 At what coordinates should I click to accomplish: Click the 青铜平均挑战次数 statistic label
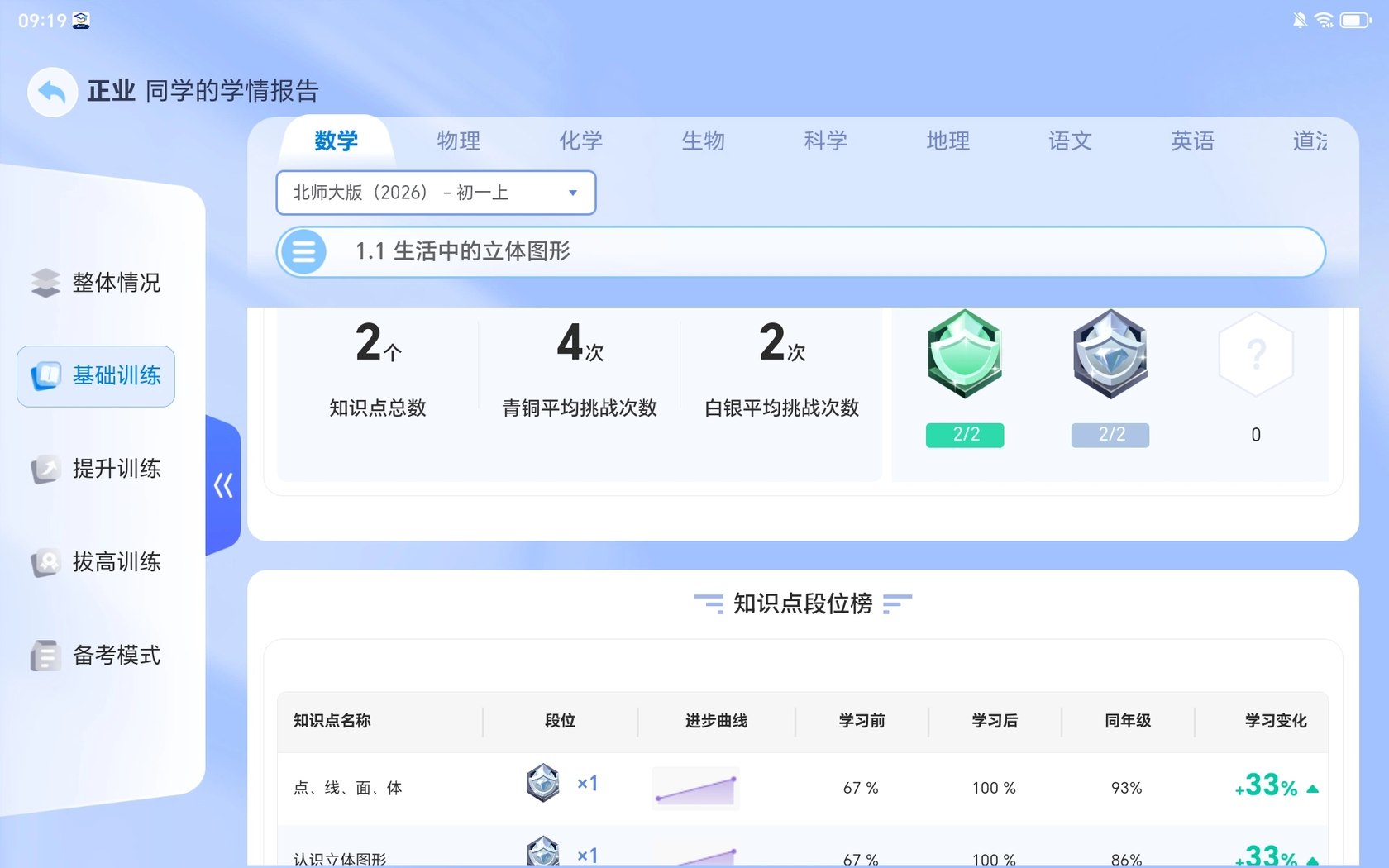[580, 408]
